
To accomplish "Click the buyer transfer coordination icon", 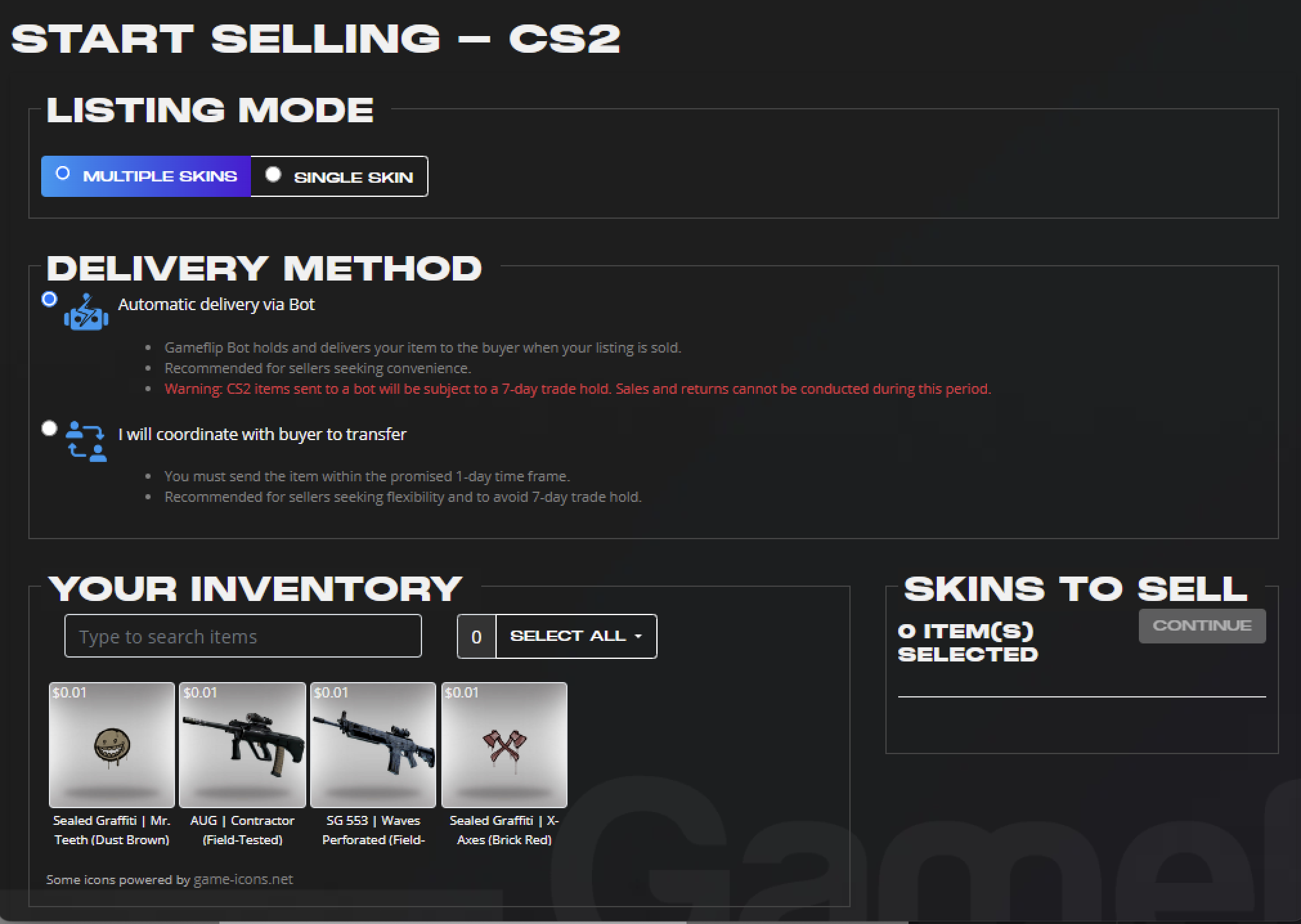I will (x=86, y=441).
